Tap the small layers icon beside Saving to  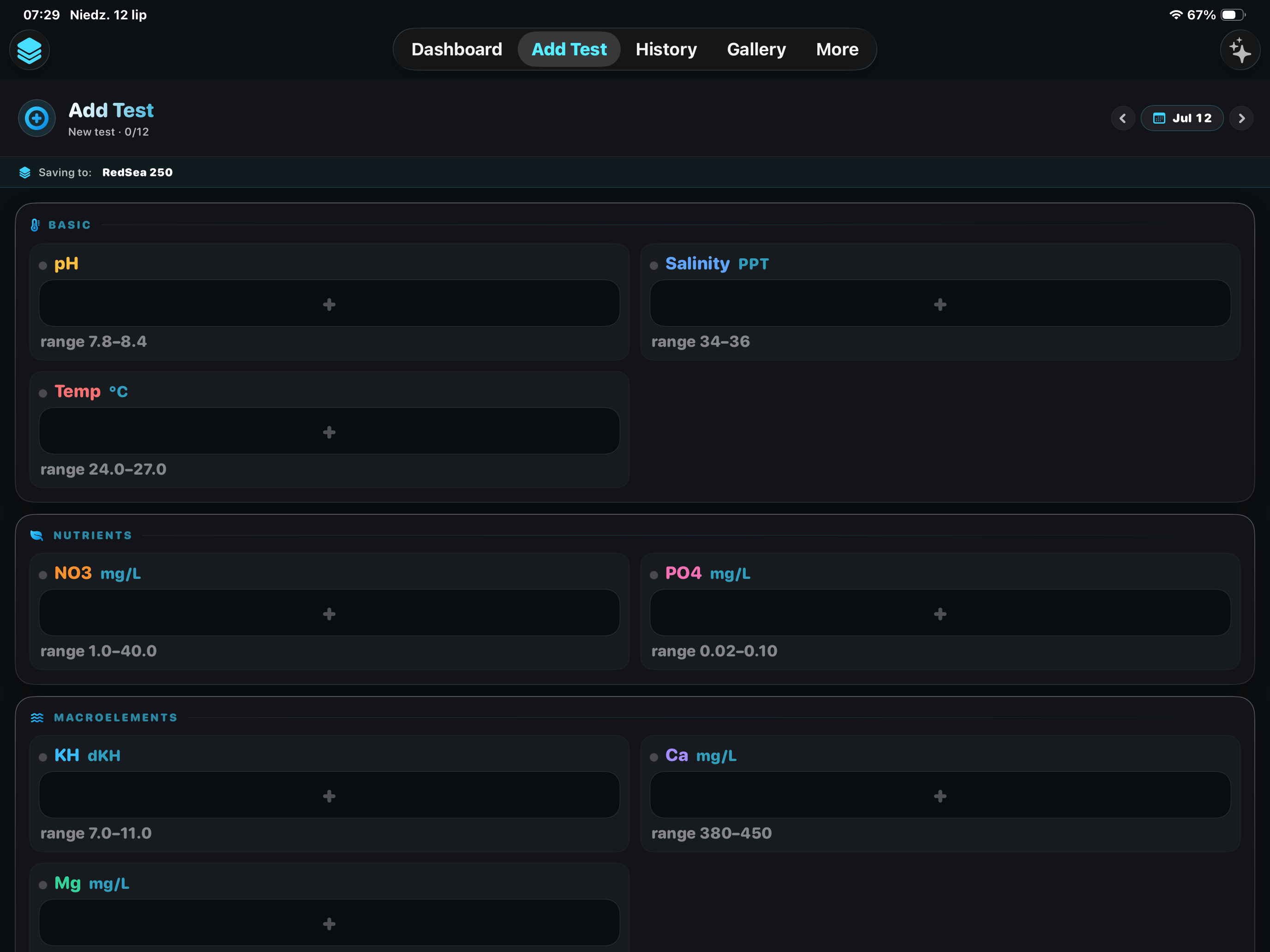[24, 173]
